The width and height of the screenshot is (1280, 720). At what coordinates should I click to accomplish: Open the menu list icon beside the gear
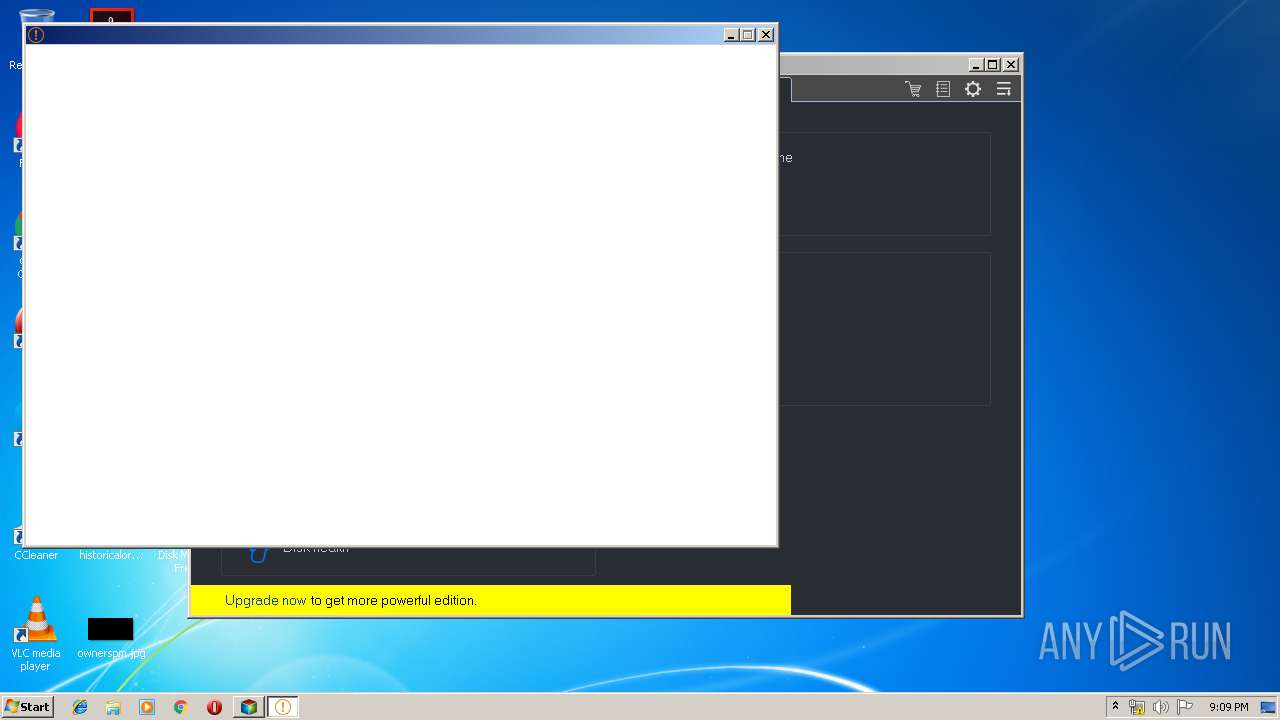click(1003, 89)
